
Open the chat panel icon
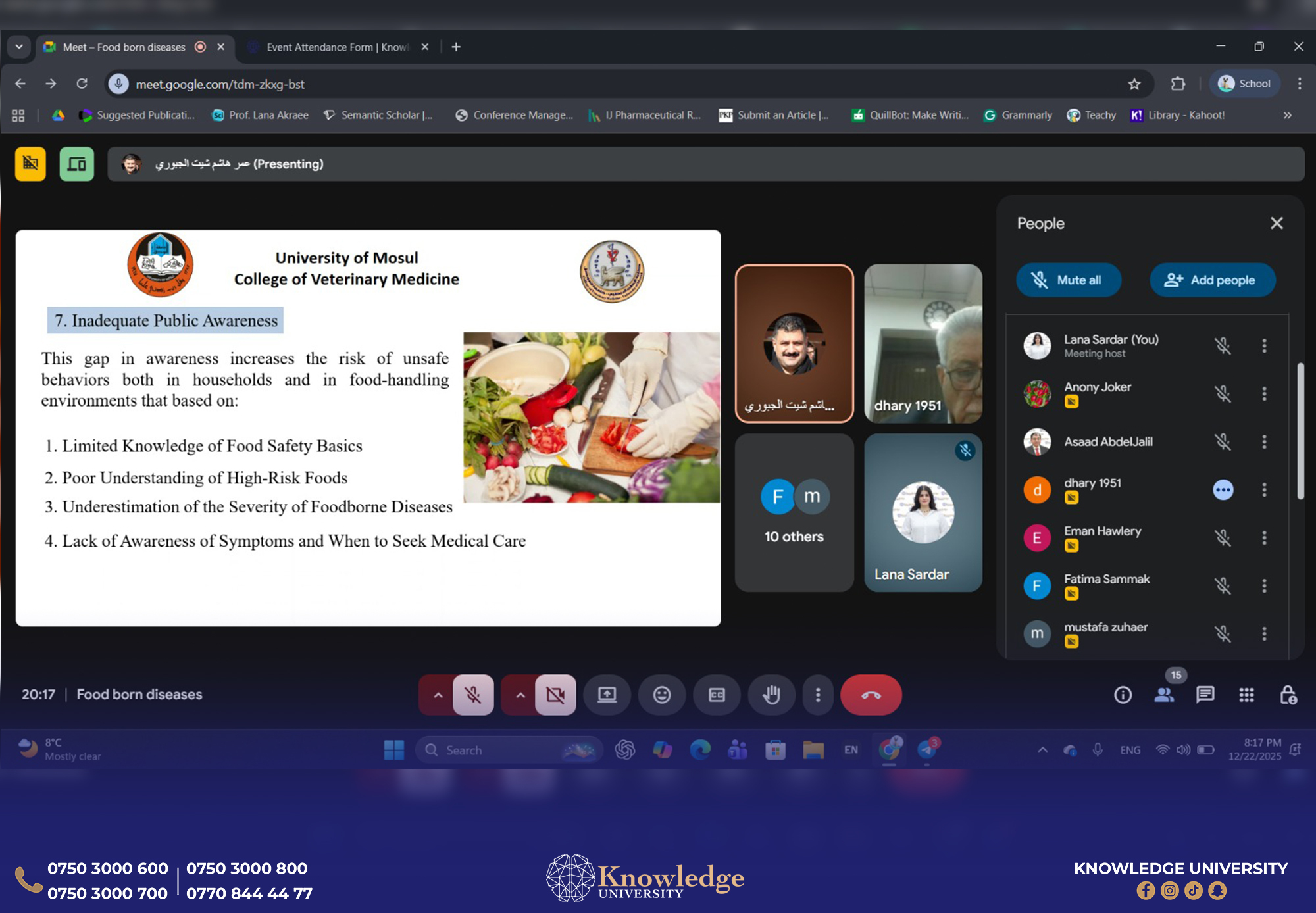1205,695
